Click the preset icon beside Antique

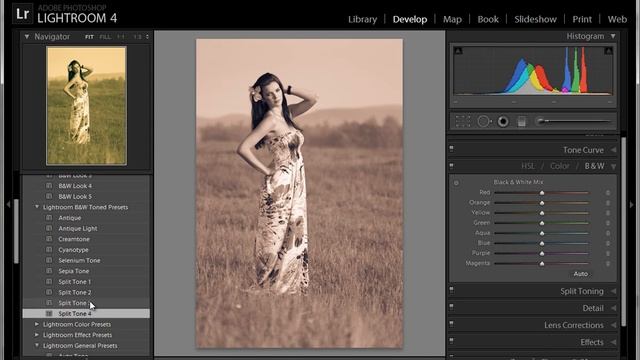coord(49,218)
